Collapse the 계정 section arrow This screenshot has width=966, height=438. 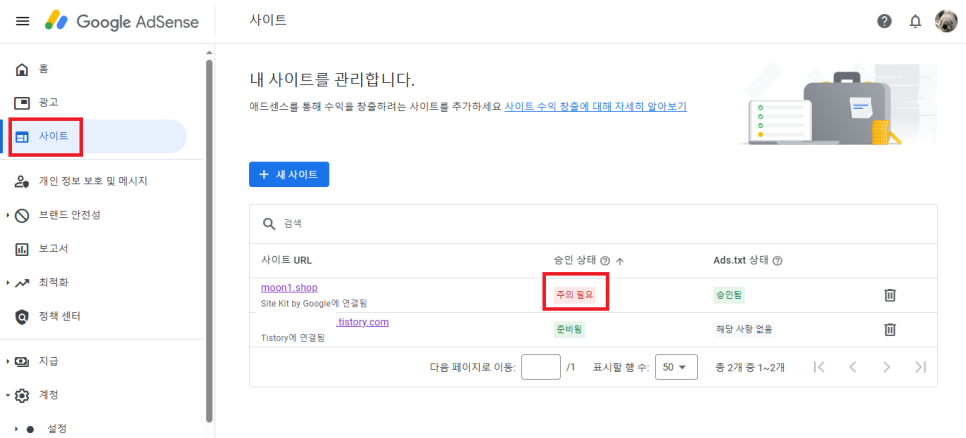point(7,395)
